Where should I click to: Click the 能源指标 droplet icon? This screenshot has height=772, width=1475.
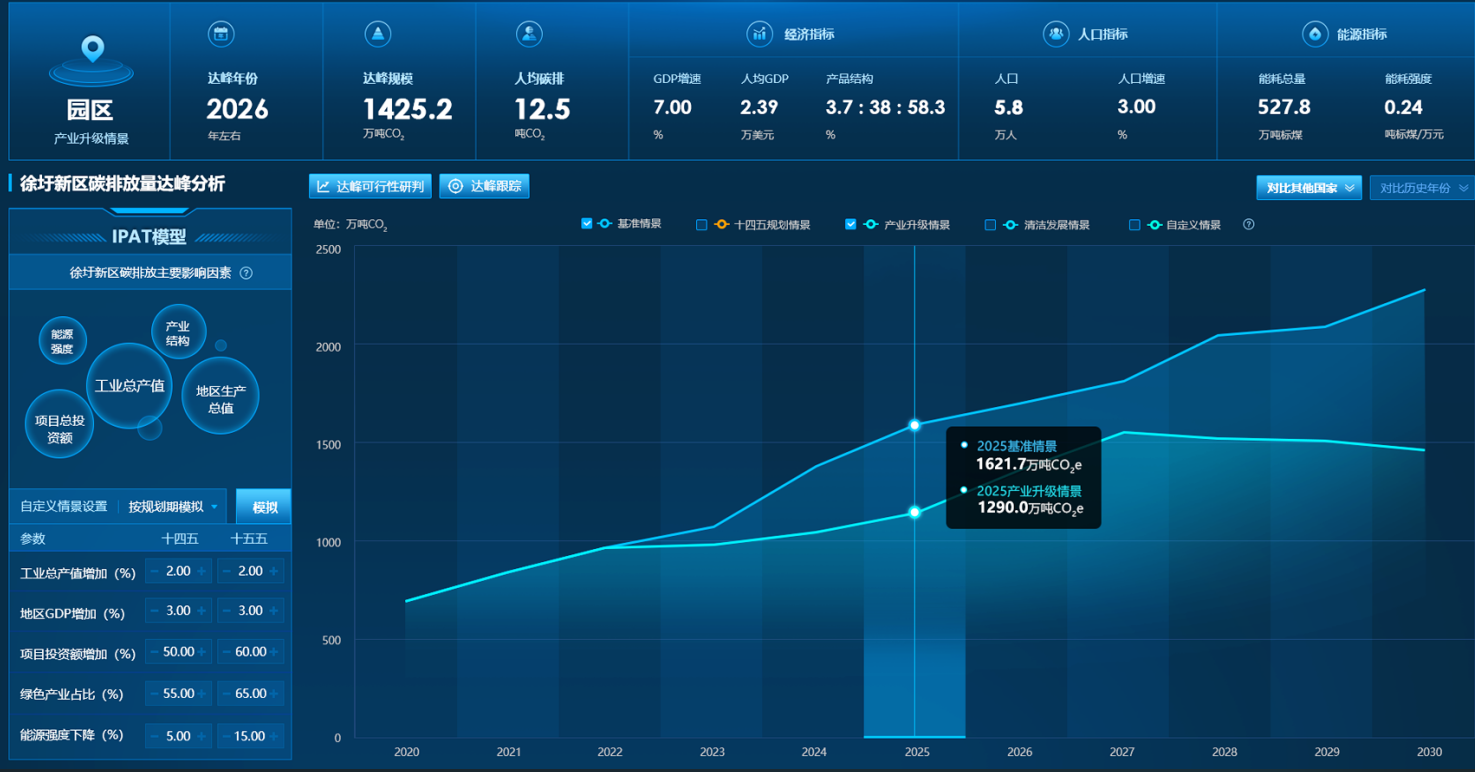point(1314,34)
